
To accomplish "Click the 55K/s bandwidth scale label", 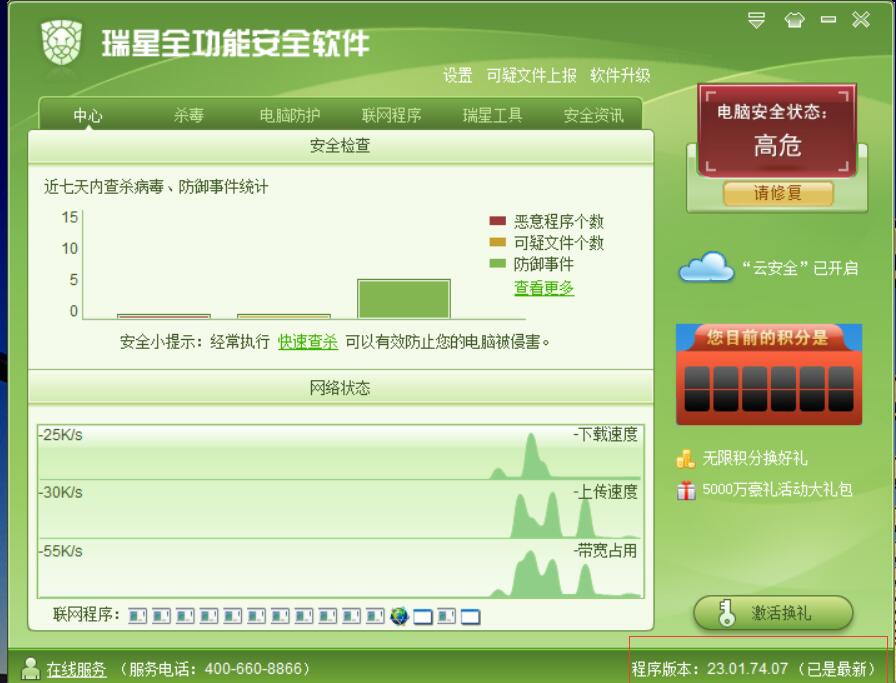I will pos(61,551).
